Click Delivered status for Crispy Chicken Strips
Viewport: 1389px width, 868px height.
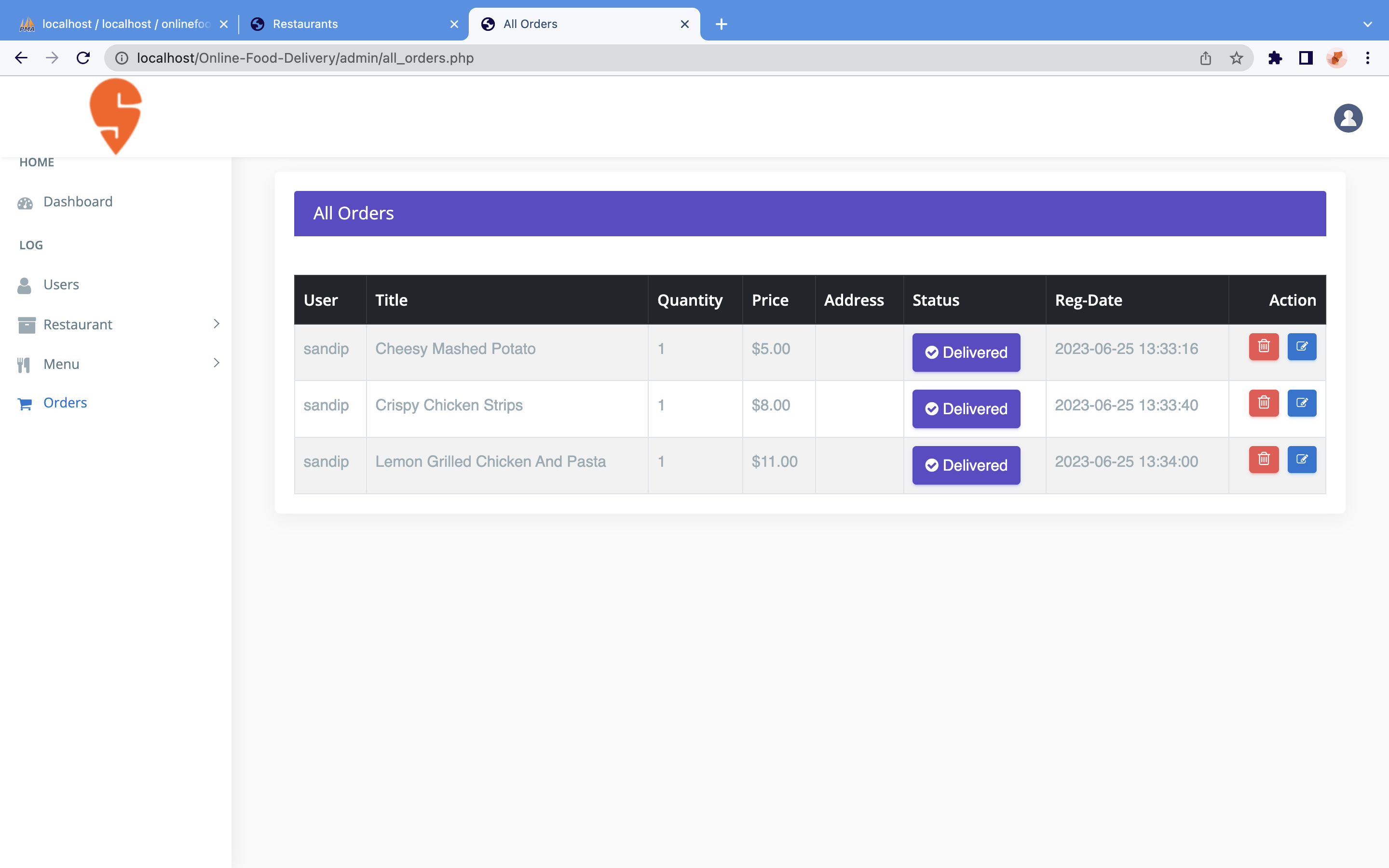click(966, 409)
